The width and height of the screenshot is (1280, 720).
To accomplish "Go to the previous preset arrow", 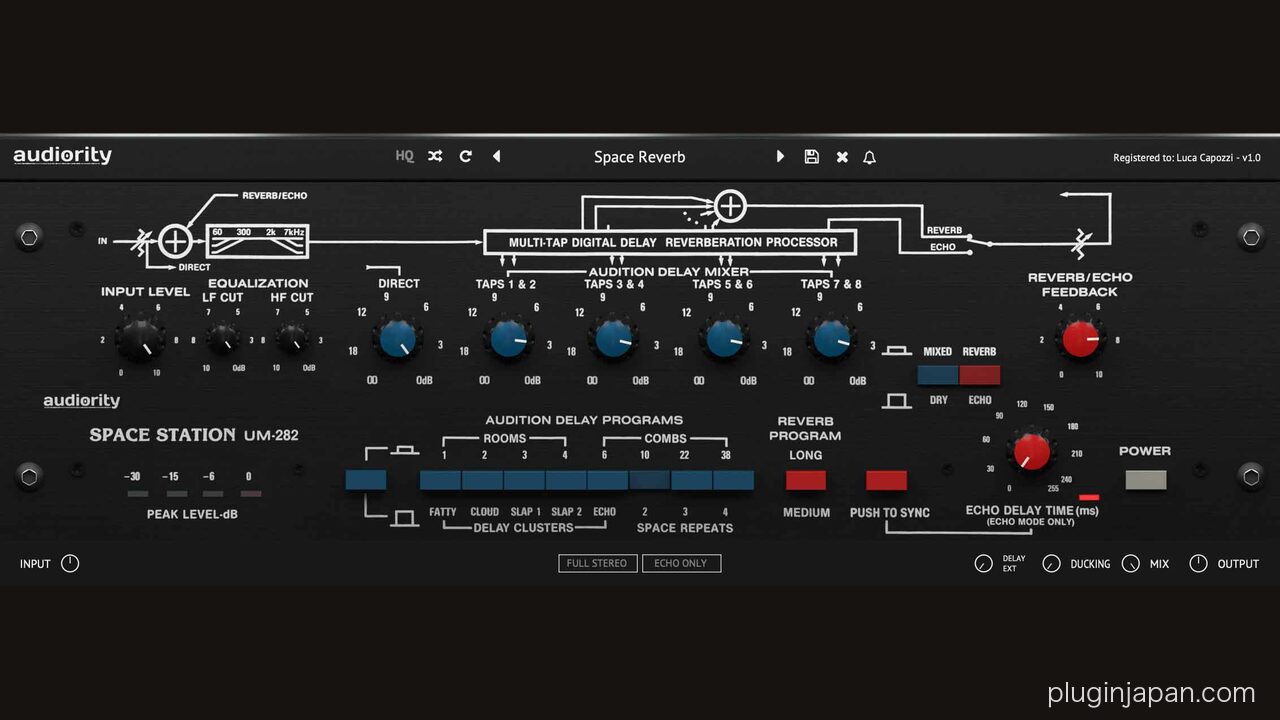I will click(496, 156).
